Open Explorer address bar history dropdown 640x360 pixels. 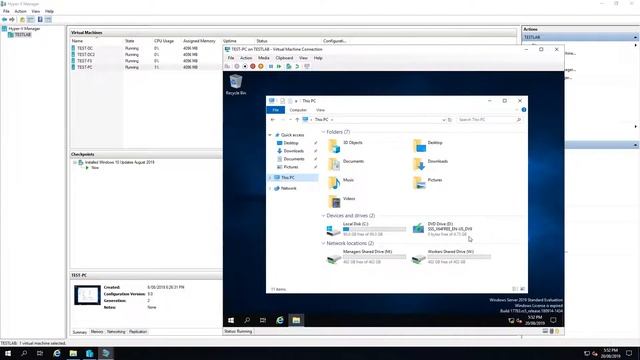click(x=444, y=120)
